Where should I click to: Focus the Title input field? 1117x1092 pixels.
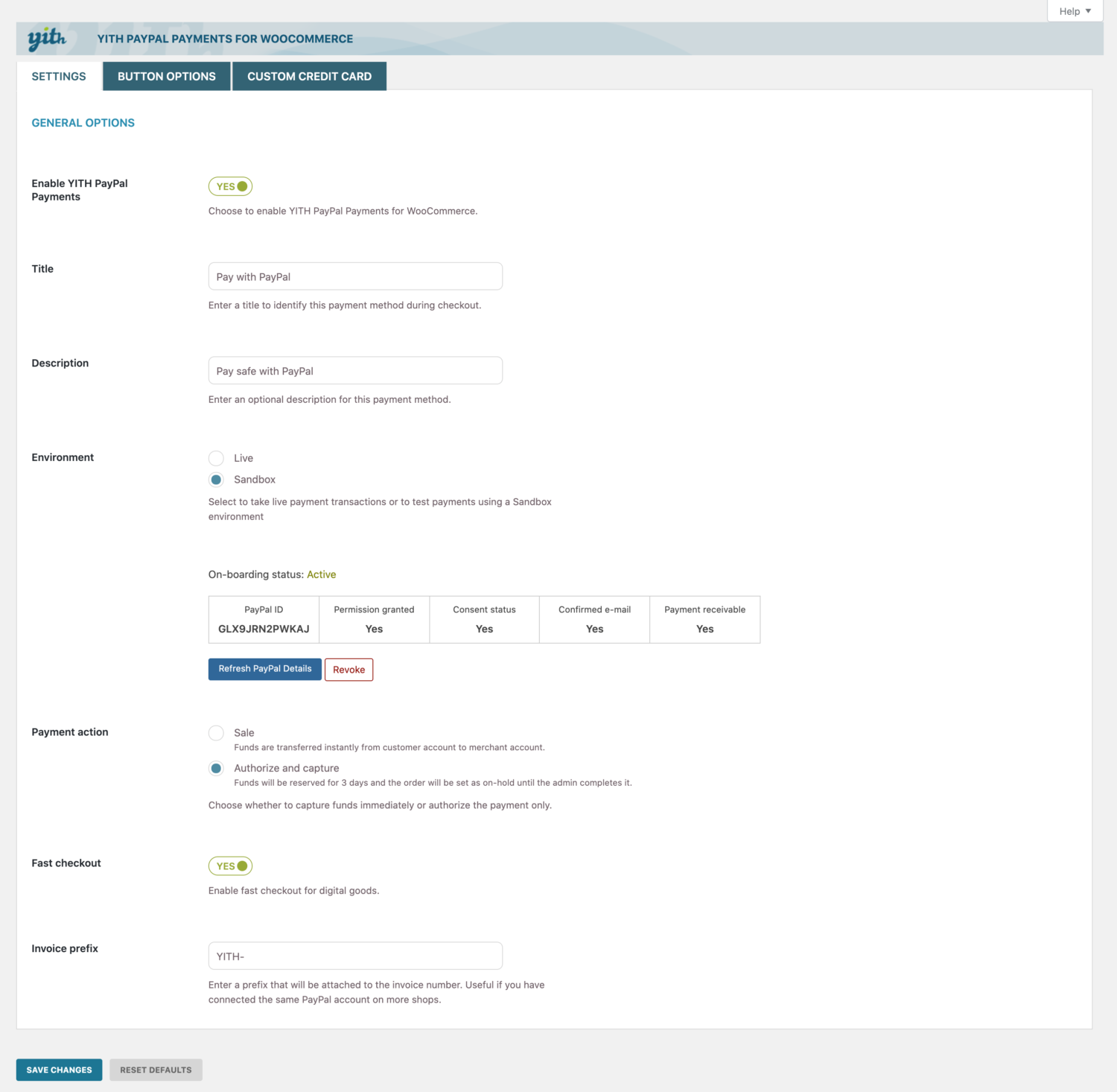pos(355,276)
